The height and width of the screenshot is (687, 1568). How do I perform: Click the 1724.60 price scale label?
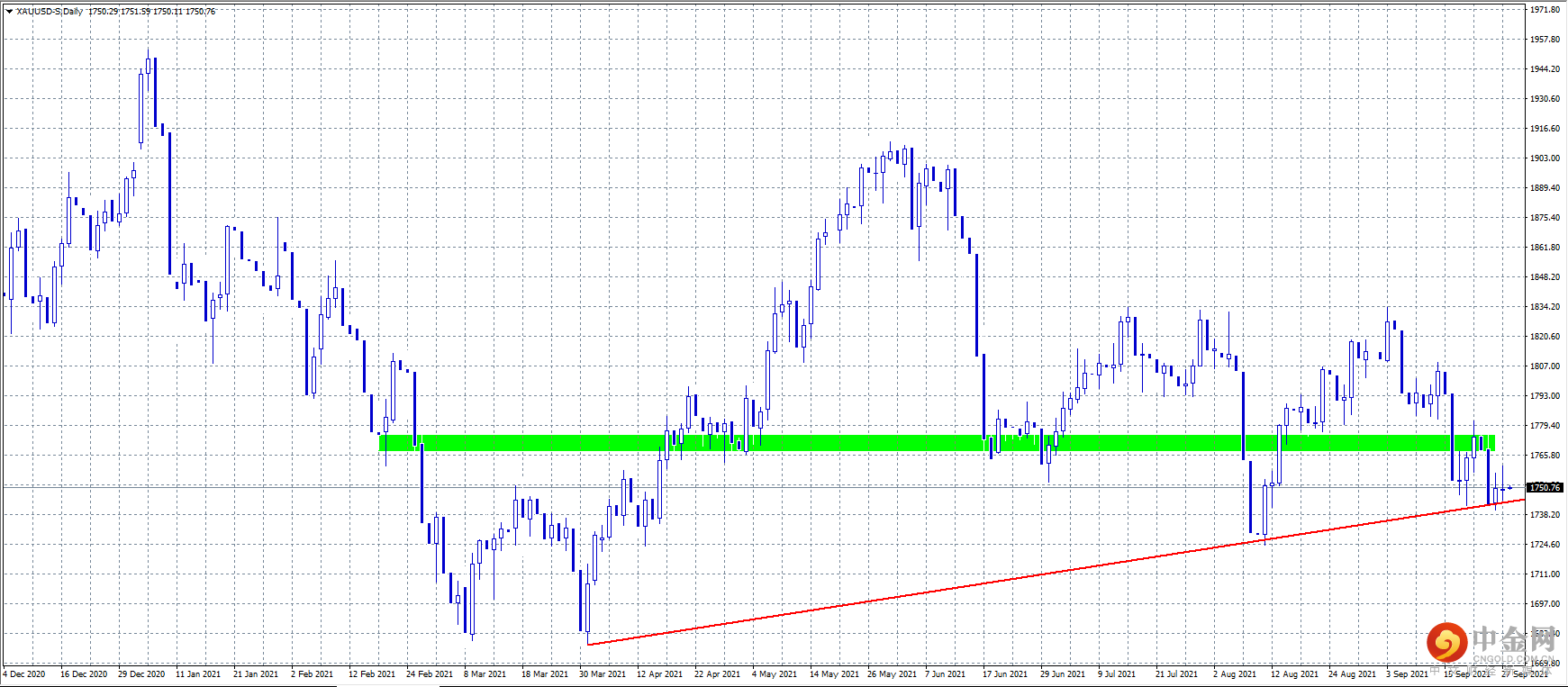(1545, 545)
